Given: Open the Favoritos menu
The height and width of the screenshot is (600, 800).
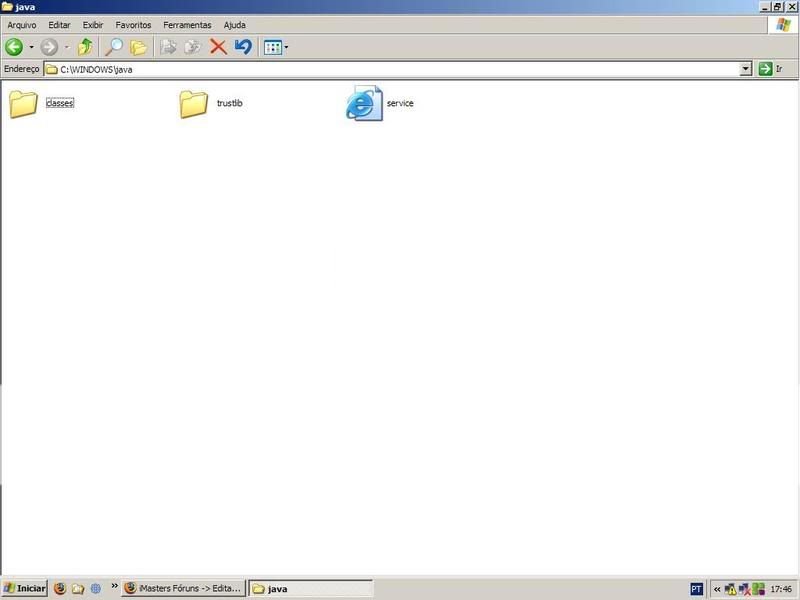Looking at the screenshot, I should (x=133, y=24).
